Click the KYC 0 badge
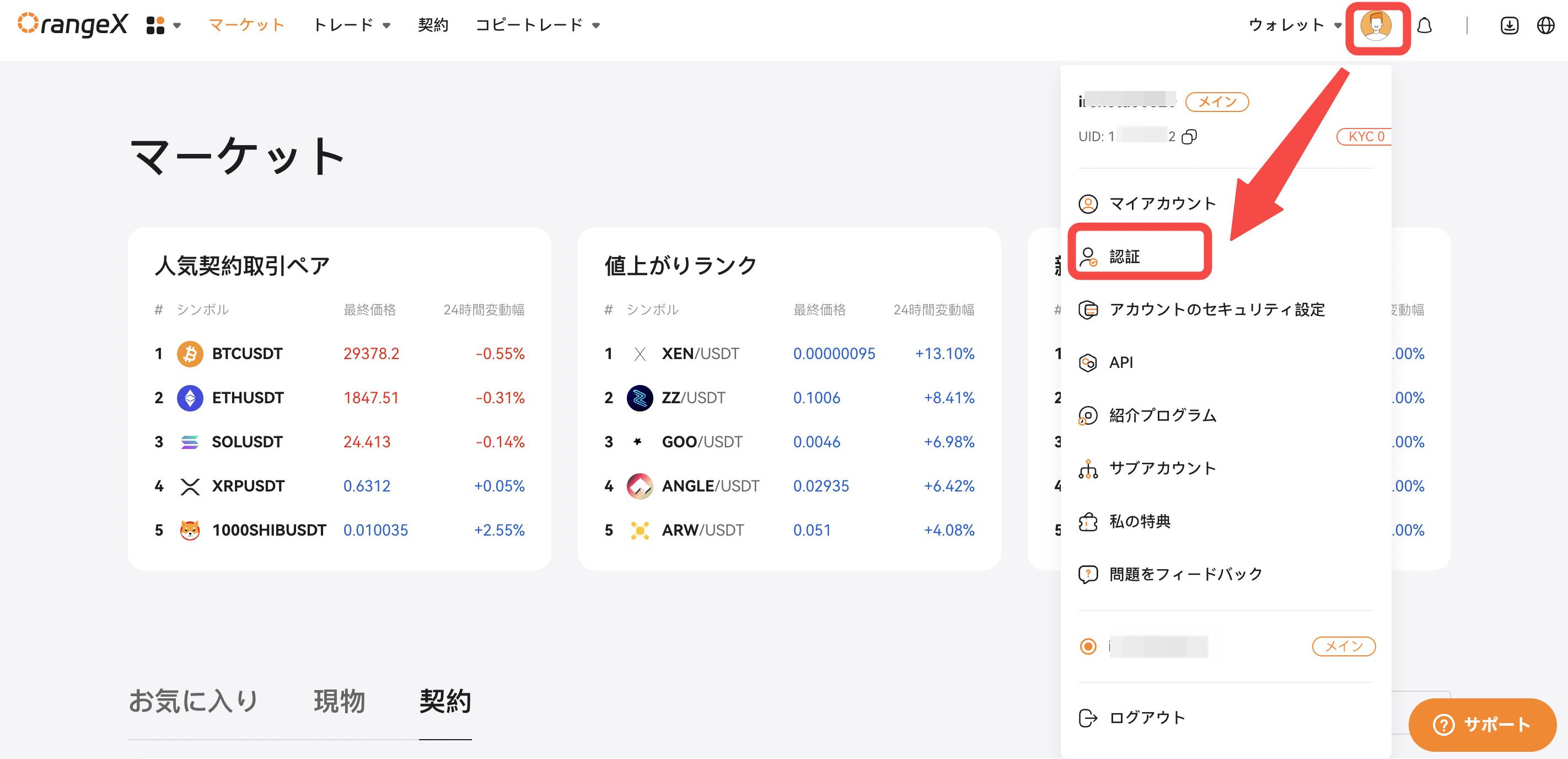The image size is (1568, 759). (1363, 136)
